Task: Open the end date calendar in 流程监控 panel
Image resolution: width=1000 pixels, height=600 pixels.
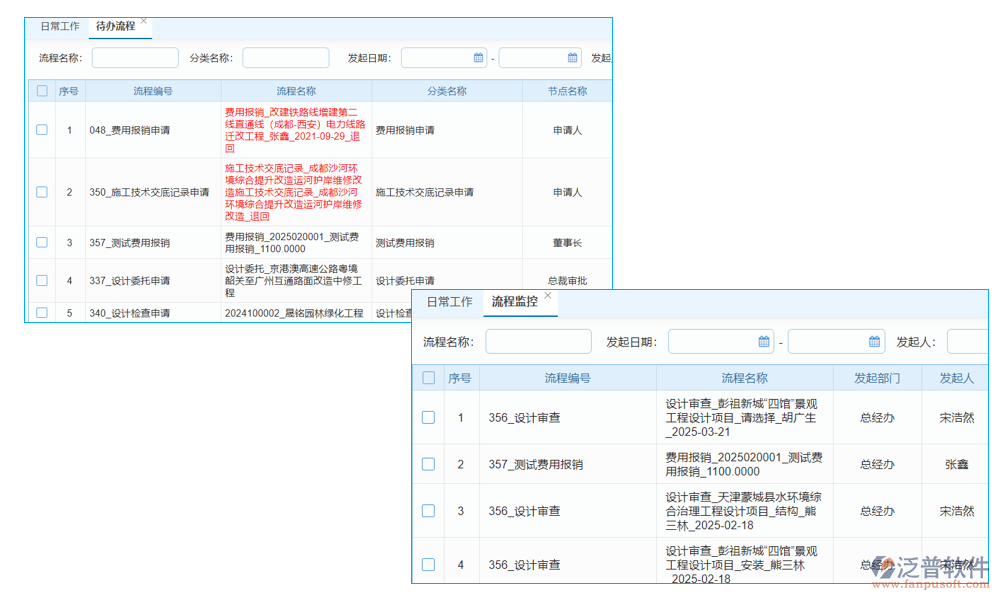Action: point(874,341)
